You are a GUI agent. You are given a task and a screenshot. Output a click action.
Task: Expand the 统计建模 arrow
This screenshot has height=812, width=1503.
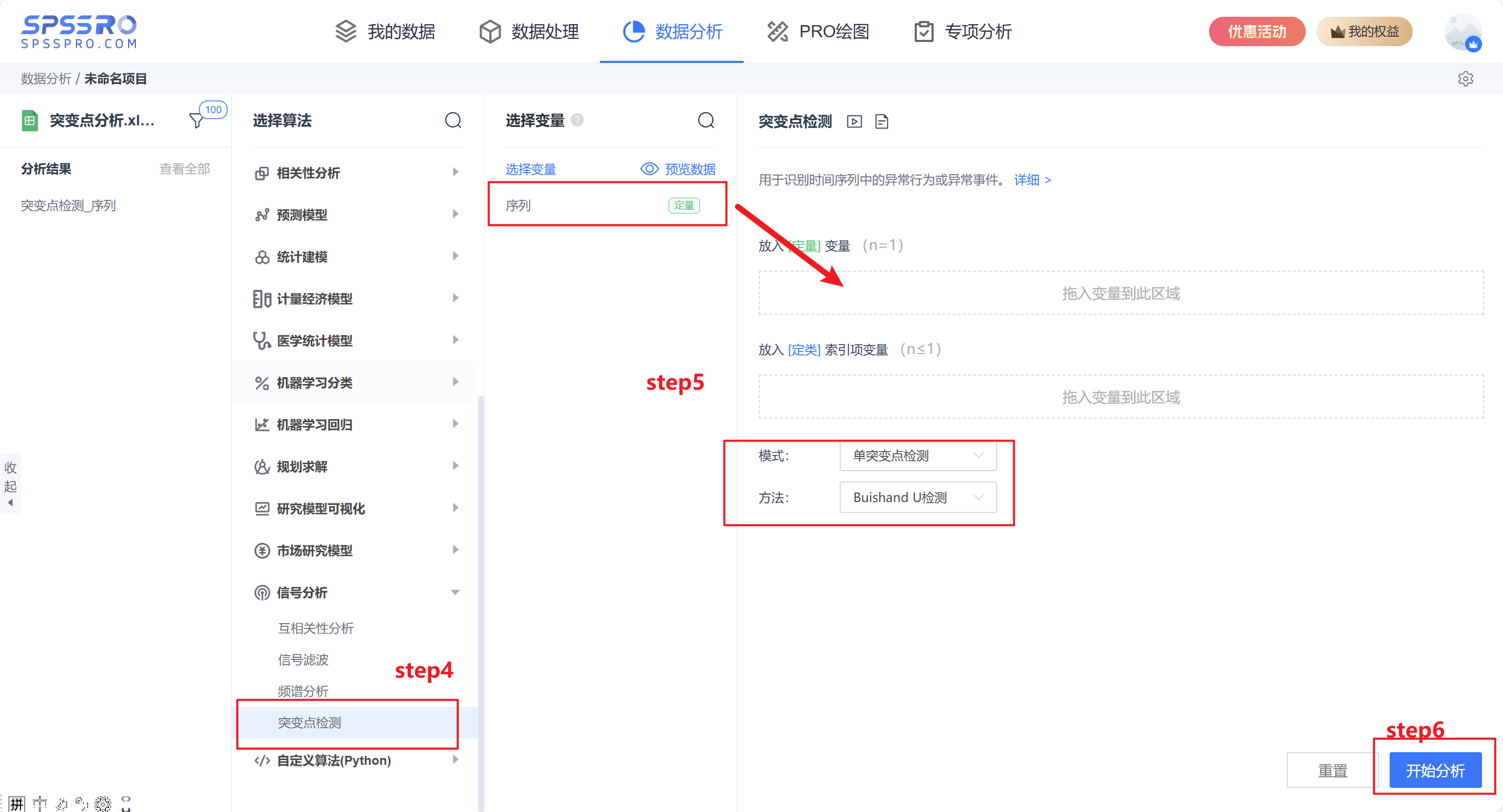[x=455, y=256]
